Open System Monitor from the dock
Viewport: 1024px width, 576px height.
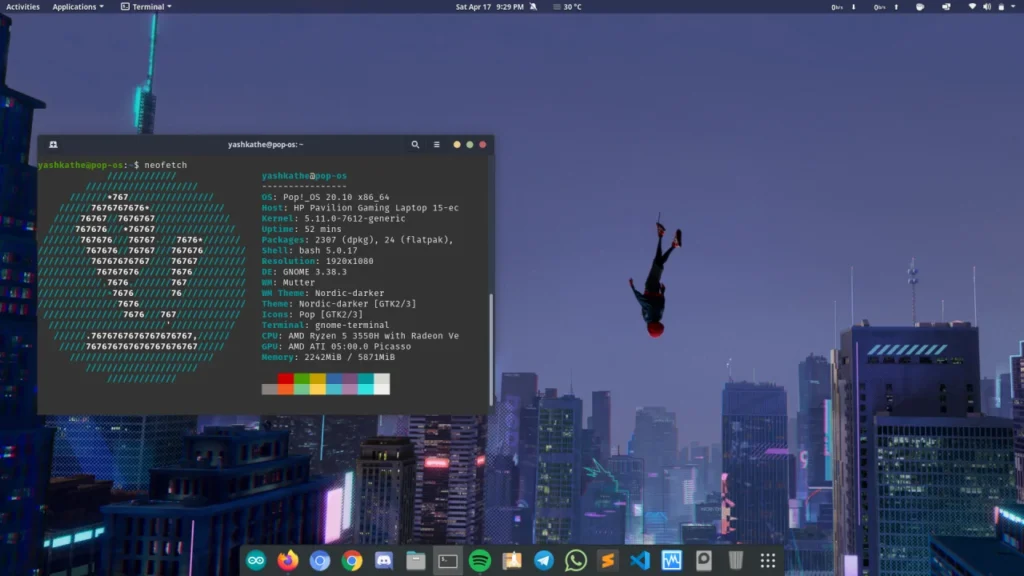672,560
